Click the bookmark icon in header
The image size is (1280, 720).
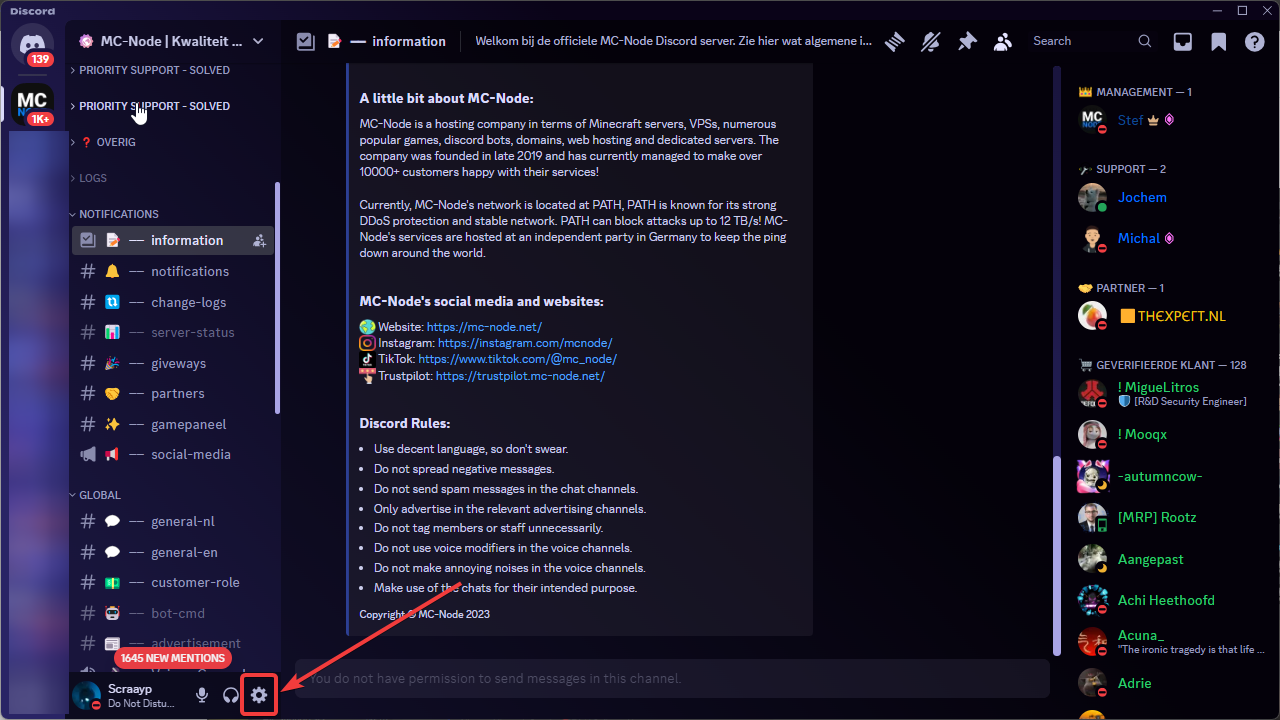pyautogui.click(x=1218, y=41)
